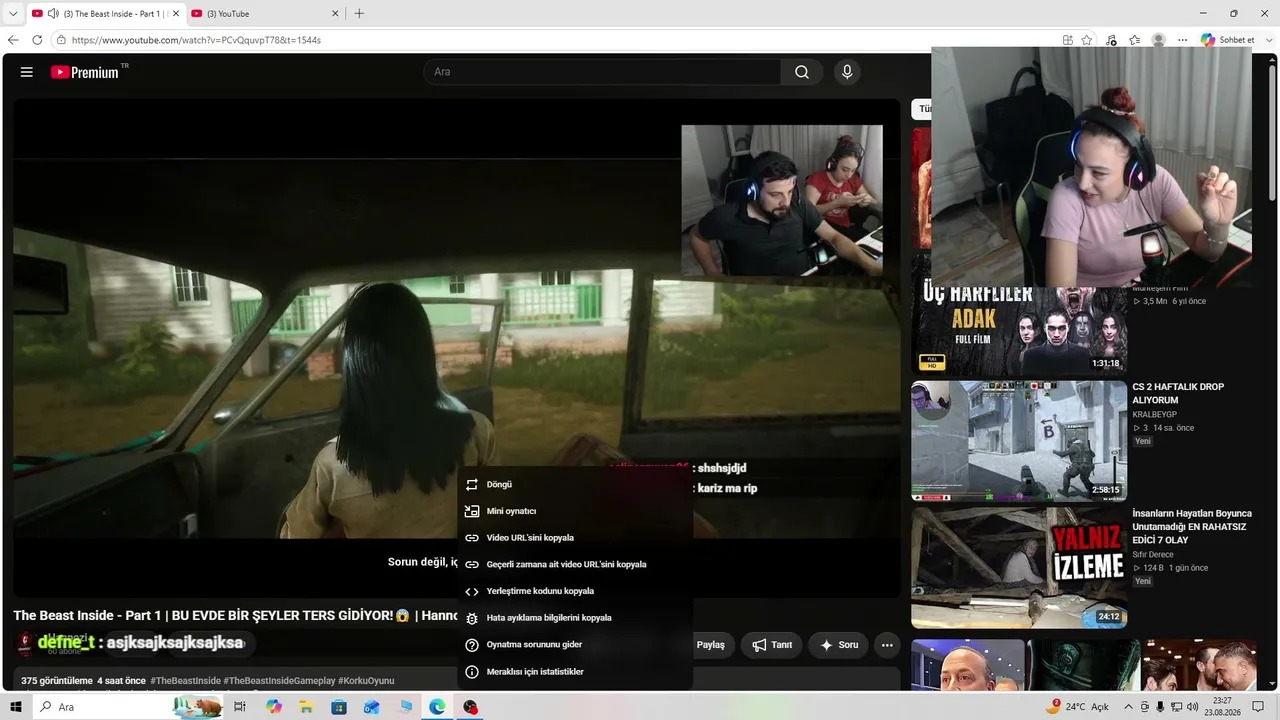
Task: Open the 'CS 2 HAFTALIK DROP ALIYORUM' thumbnail
Action: [x=1019, y=440]
